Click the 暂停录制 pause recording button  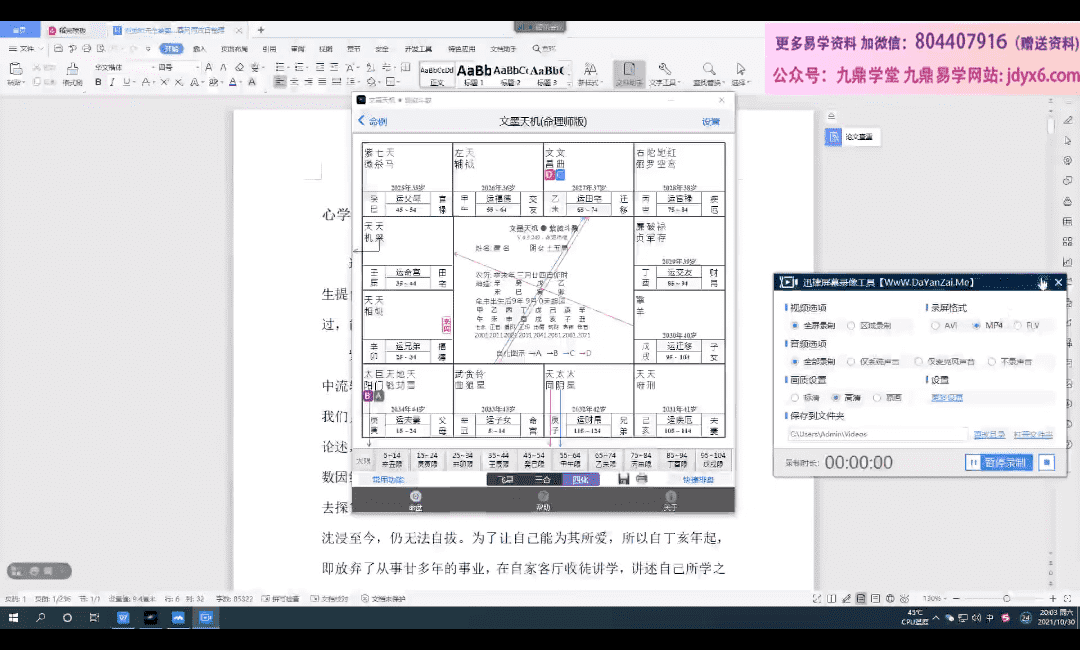coord(999,462)
